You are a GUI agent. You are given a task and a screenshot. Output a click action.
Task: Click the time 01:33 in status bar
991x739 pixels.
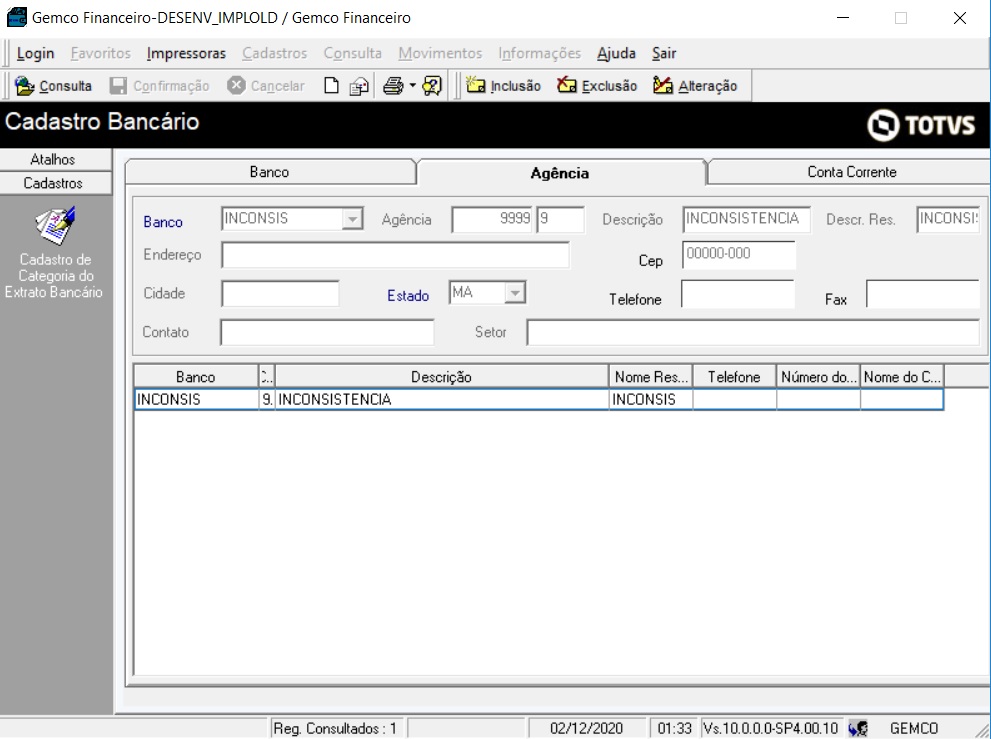(x=674, y=728)
